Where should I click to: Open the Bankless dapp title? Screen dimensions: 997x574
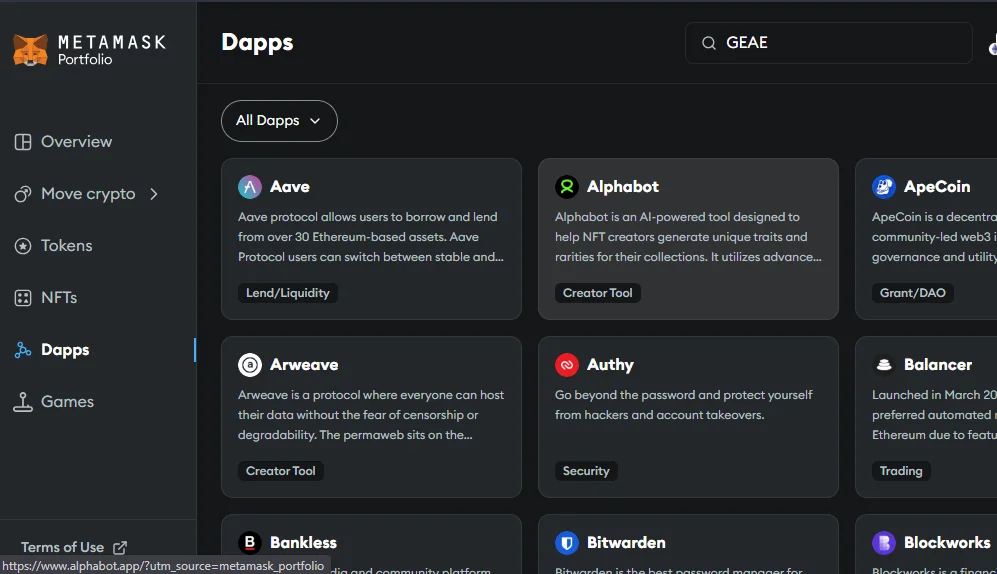[x=303, y=543]
